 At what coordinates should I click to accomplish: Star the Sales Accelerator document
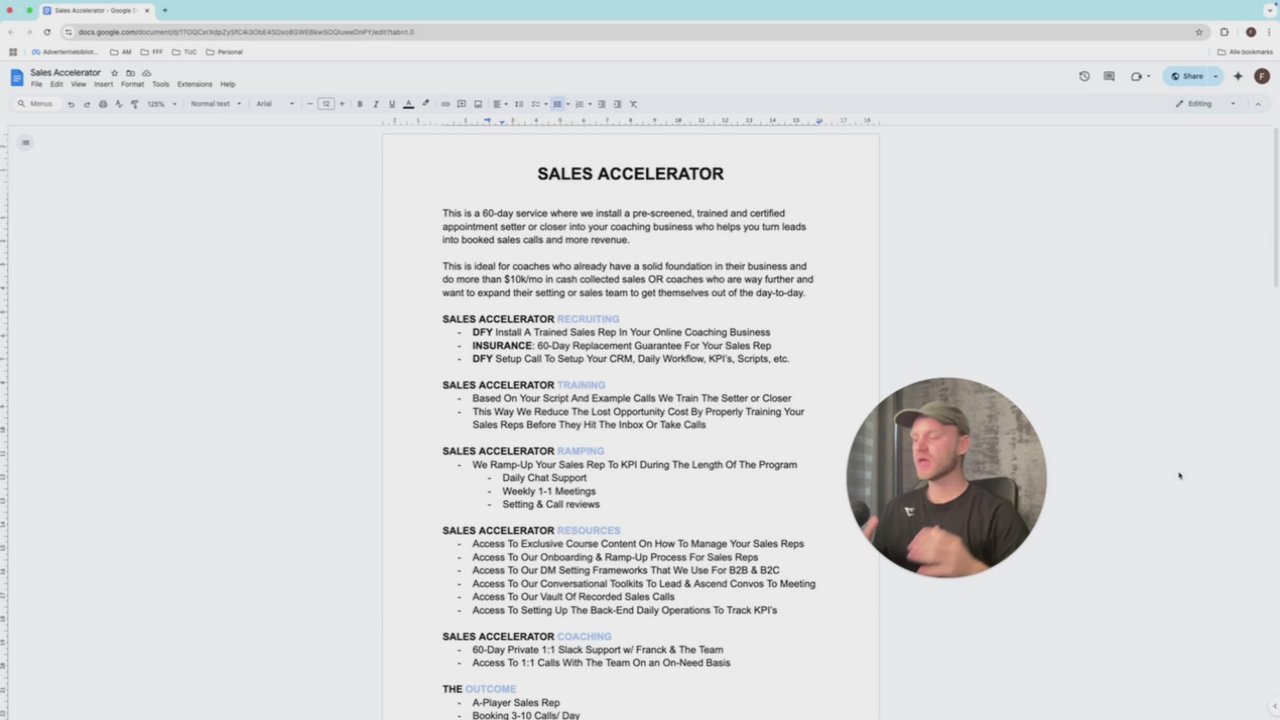tap(114, 73)
